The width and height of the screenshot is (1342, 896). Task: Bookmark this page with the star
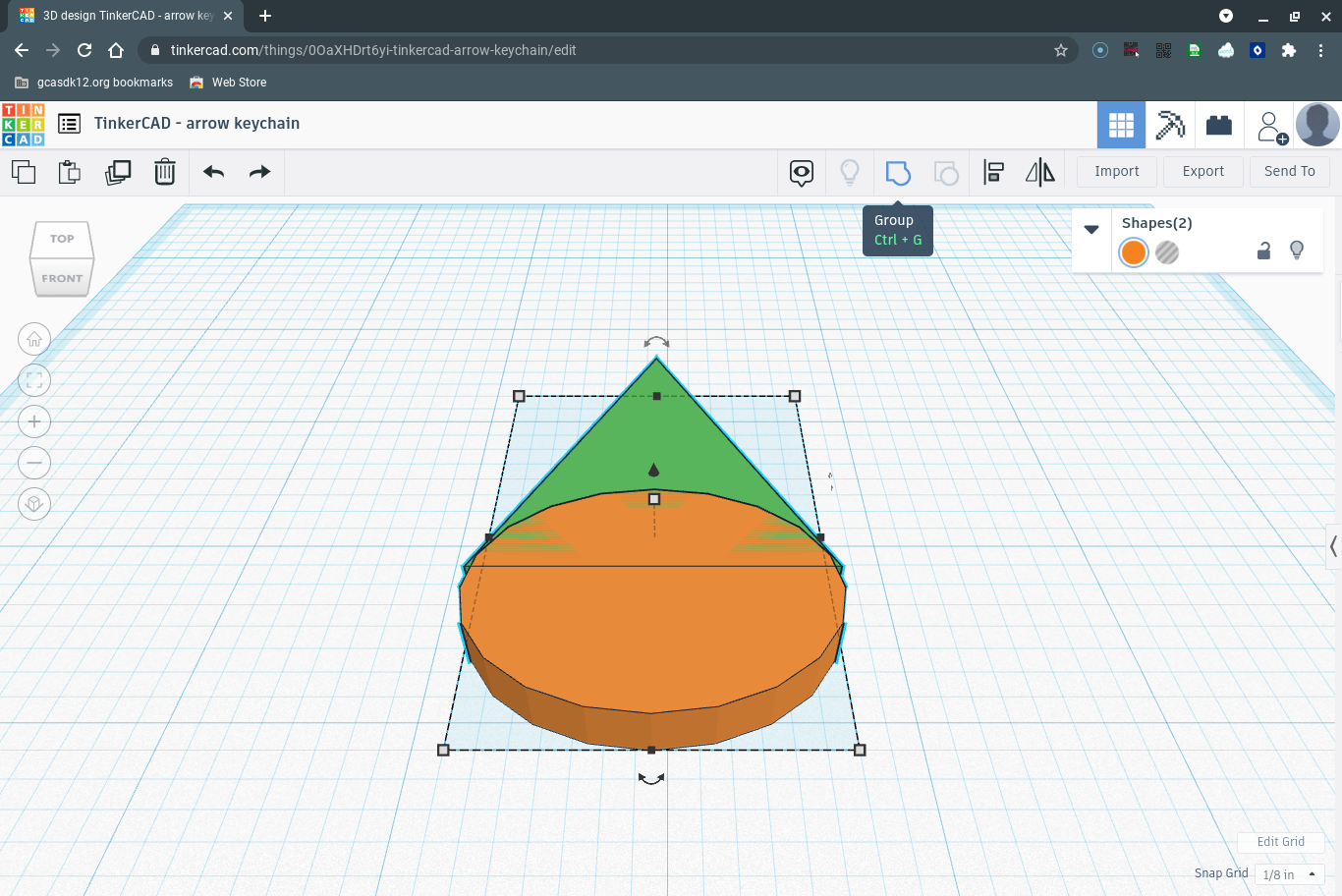pos(1061,50)
